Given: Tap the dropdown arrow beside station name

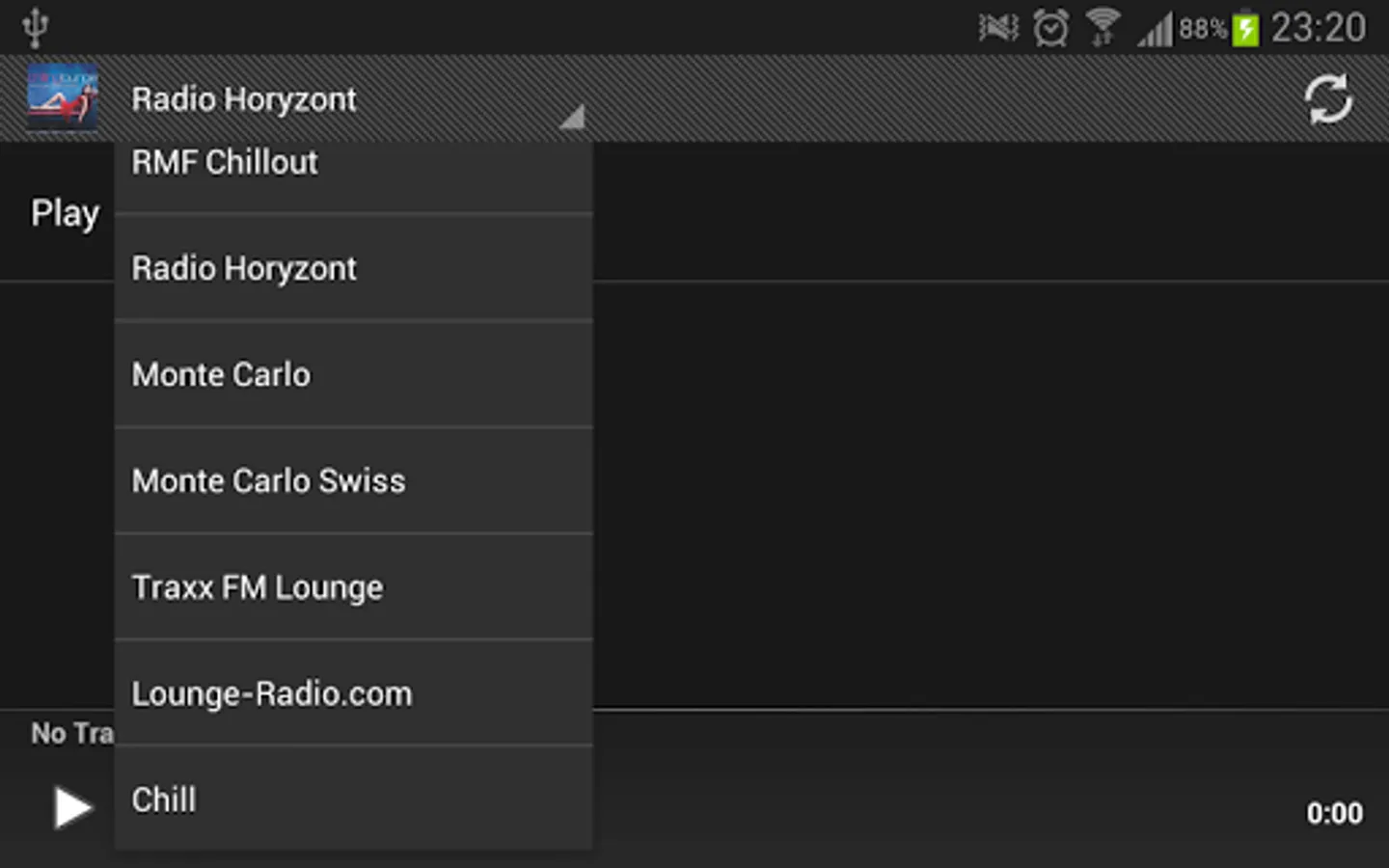Looking at the screenshot, I should coord(571,118).
